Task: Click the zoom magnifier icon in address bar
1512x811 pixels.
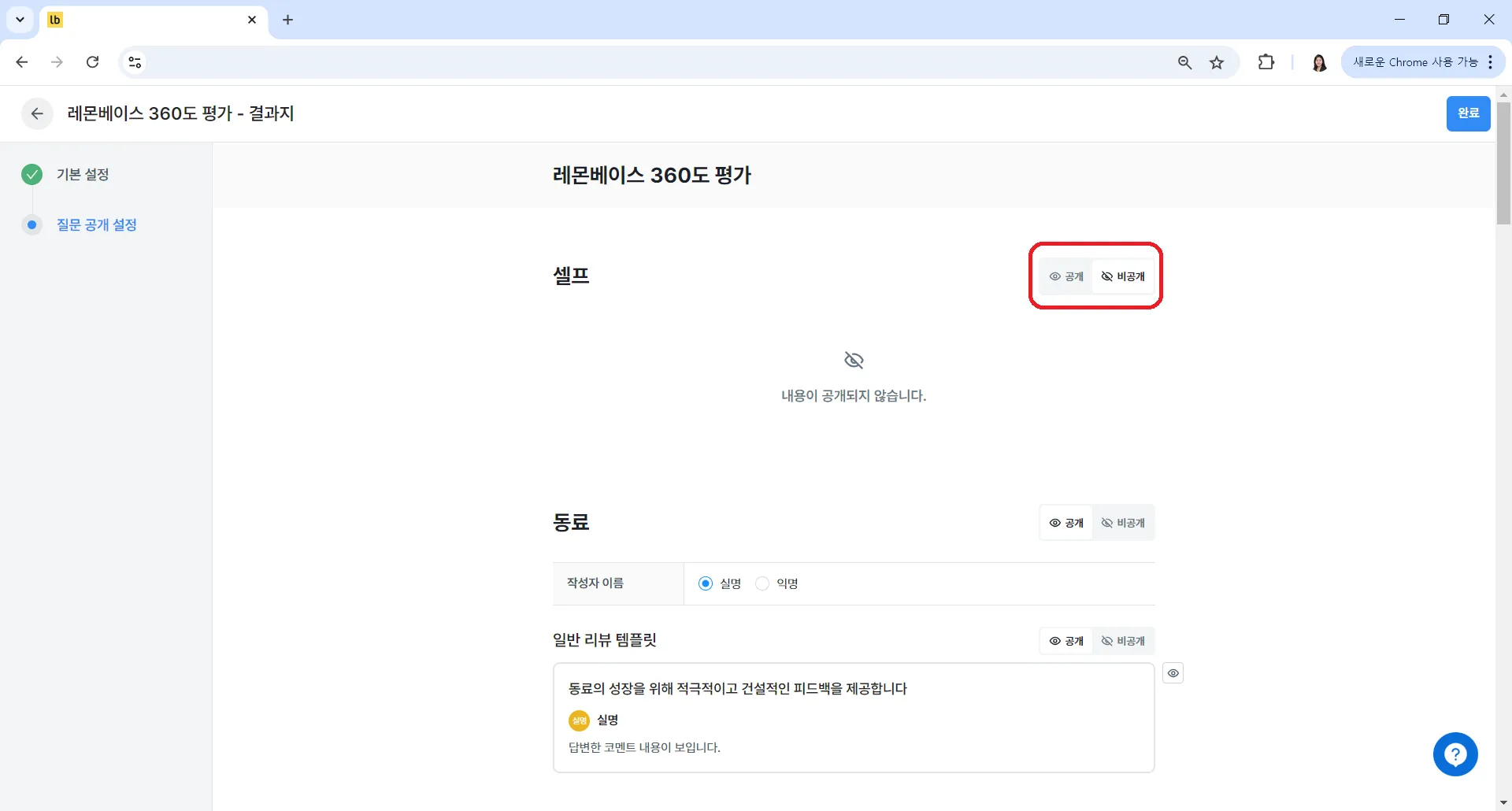Action: pyautogui.click(x=1184, y=62)
